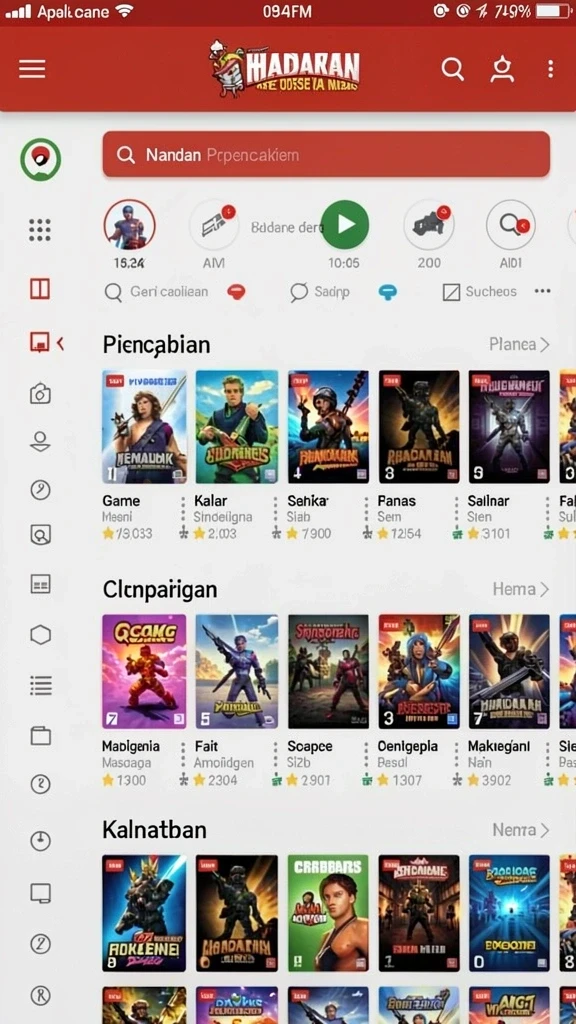Viewport: 576px width, 1024px height.
Task: Expand the Clcnparigan section via Hema arrow
Action: [x=520, y=589]
